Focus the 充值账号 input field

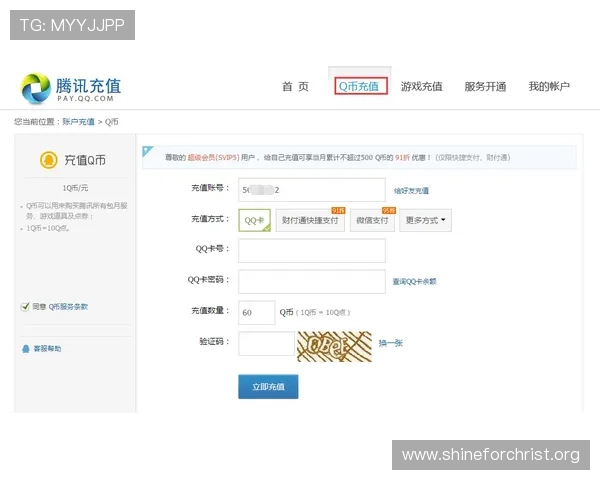(x=311, y=190)
